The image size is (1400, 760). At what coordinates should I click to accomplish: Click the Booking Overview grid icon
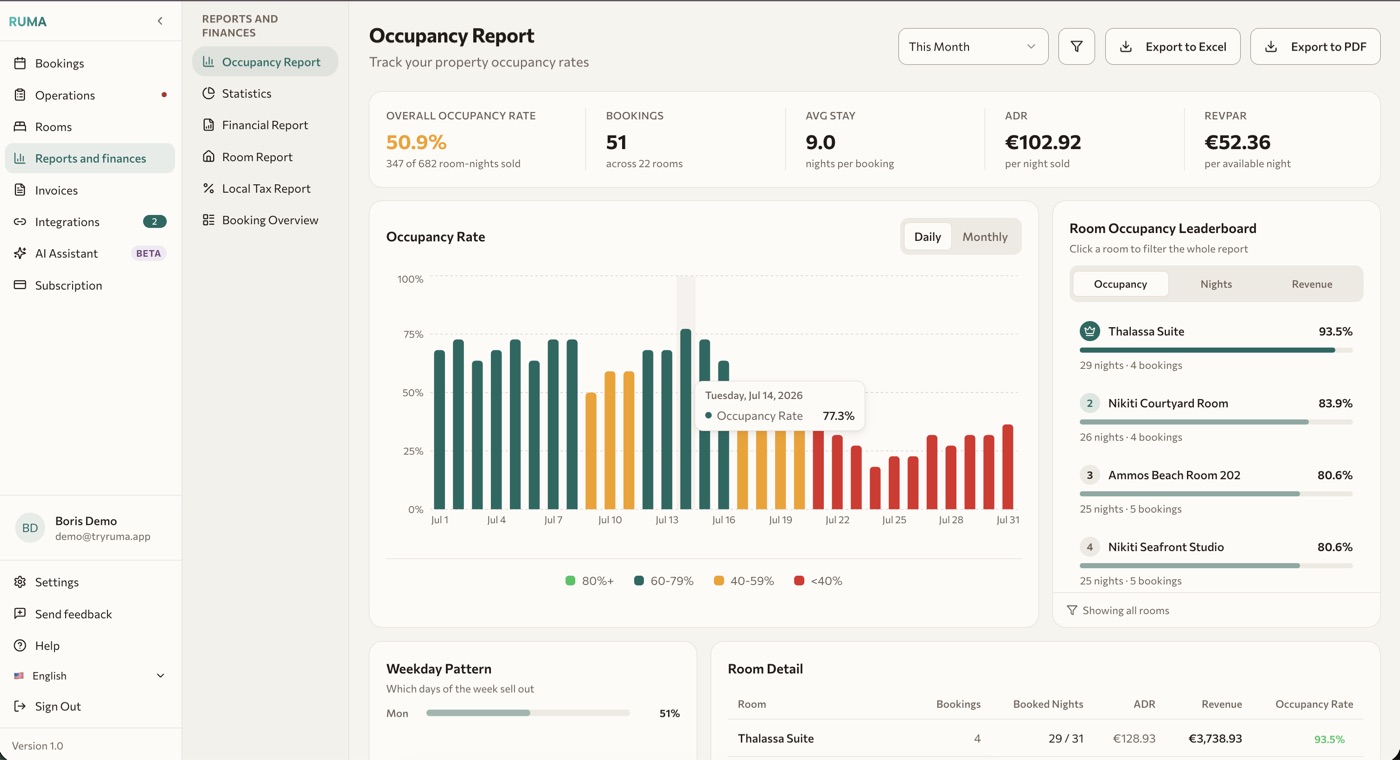tap(208, 220)
